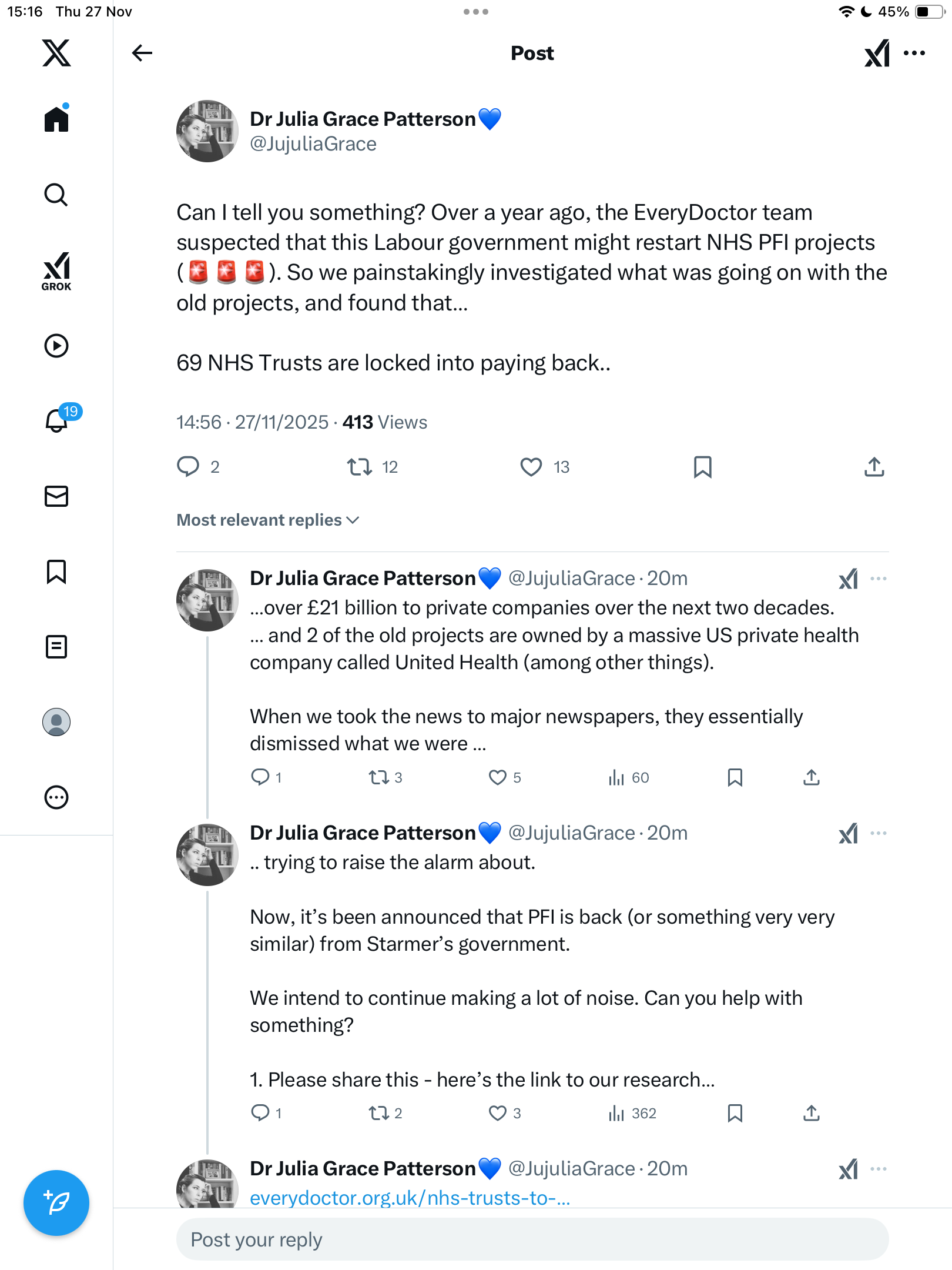Like the main post with 13 likes
This screenshot has height=1270, width=952.
coord(531,467)
